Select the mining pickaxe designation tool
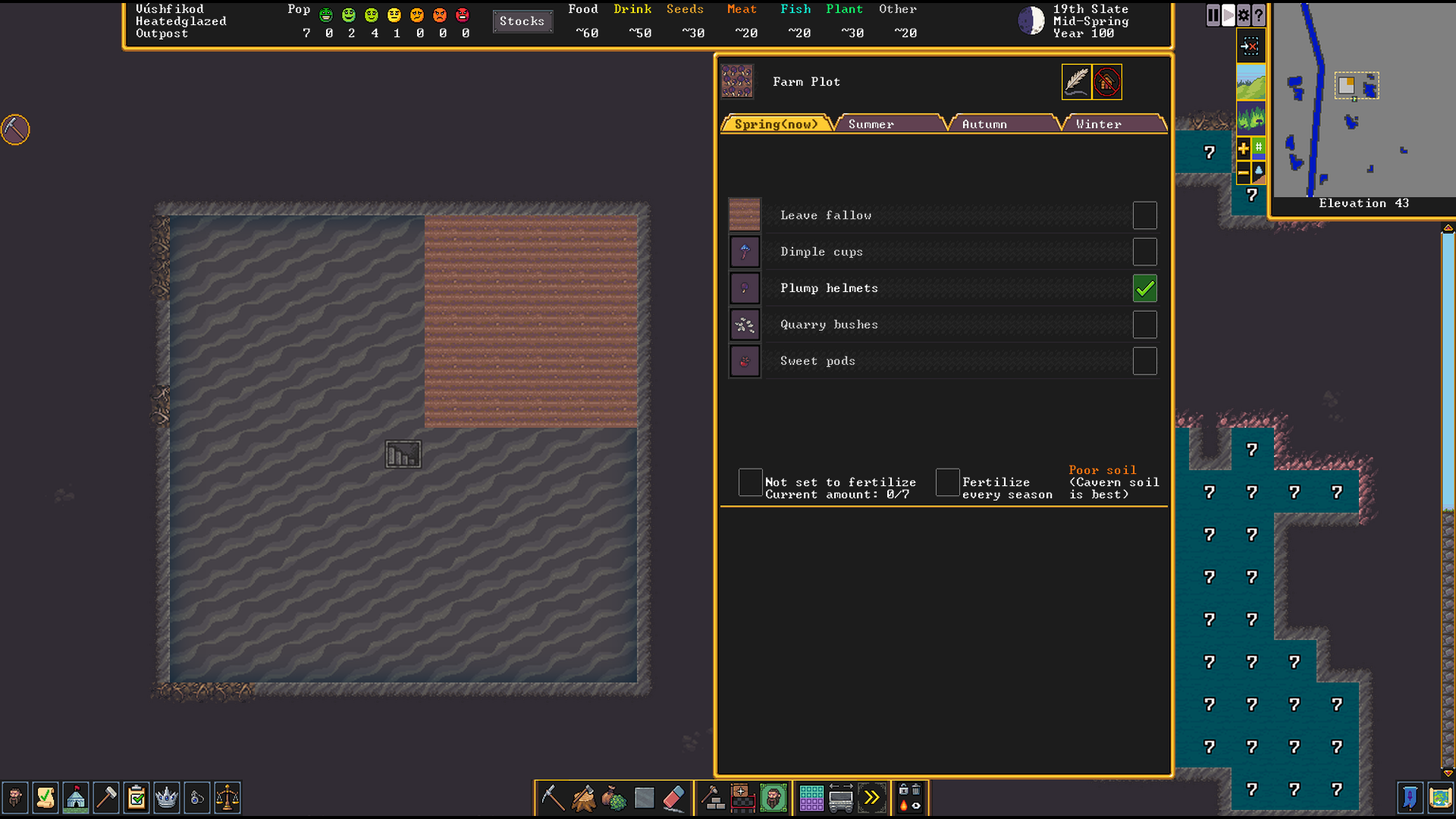The height and width of the screenshot is (819, 1456). click(551, 798)
